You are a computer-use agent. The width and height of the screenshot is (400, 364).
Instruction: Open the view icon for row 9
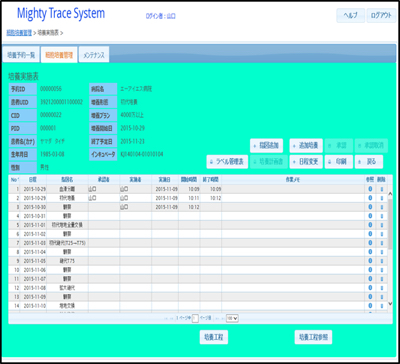click(370, 261)
